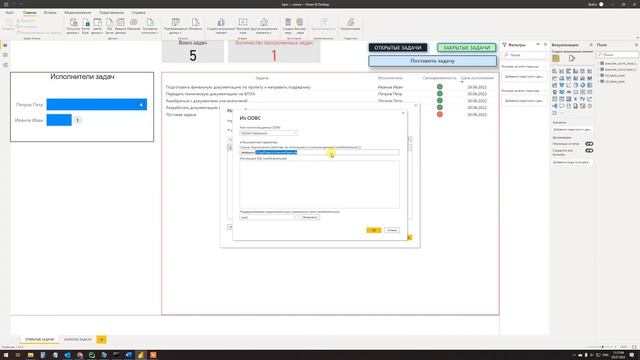Click the Поставить задачу canvas button
The image size is (640, 360).
pyautogui.click(x=433, y=61)
